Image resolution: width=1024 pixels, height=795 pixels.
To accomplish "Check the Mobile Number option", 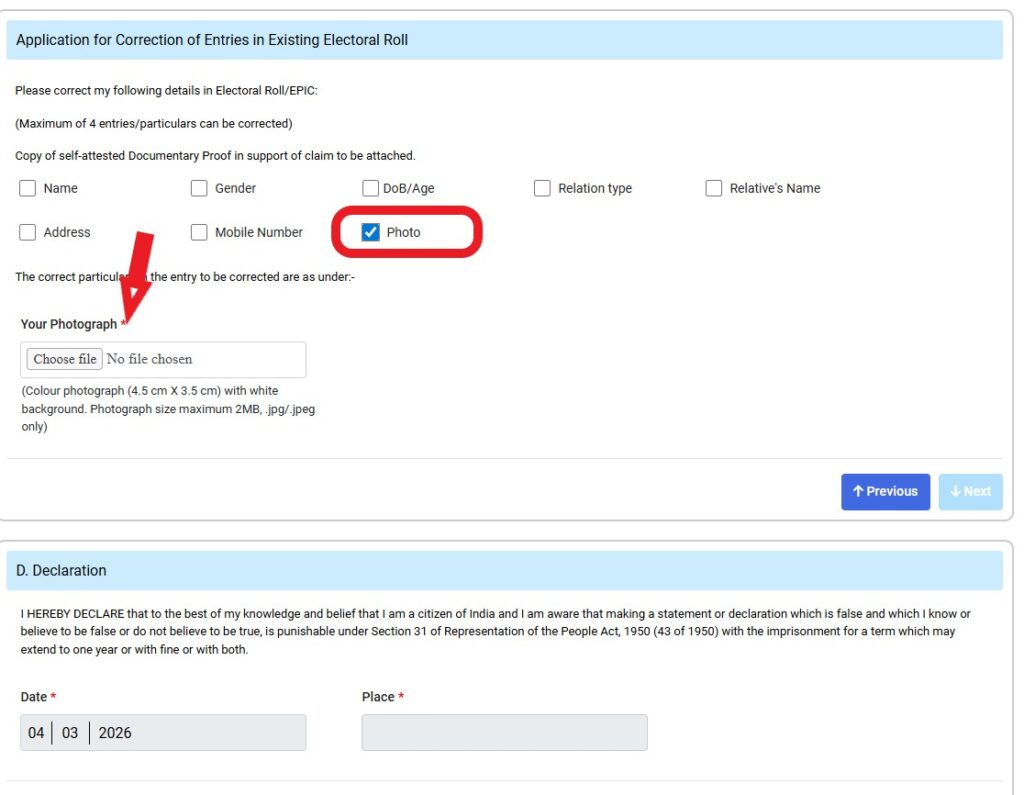I will coord(199,232).
